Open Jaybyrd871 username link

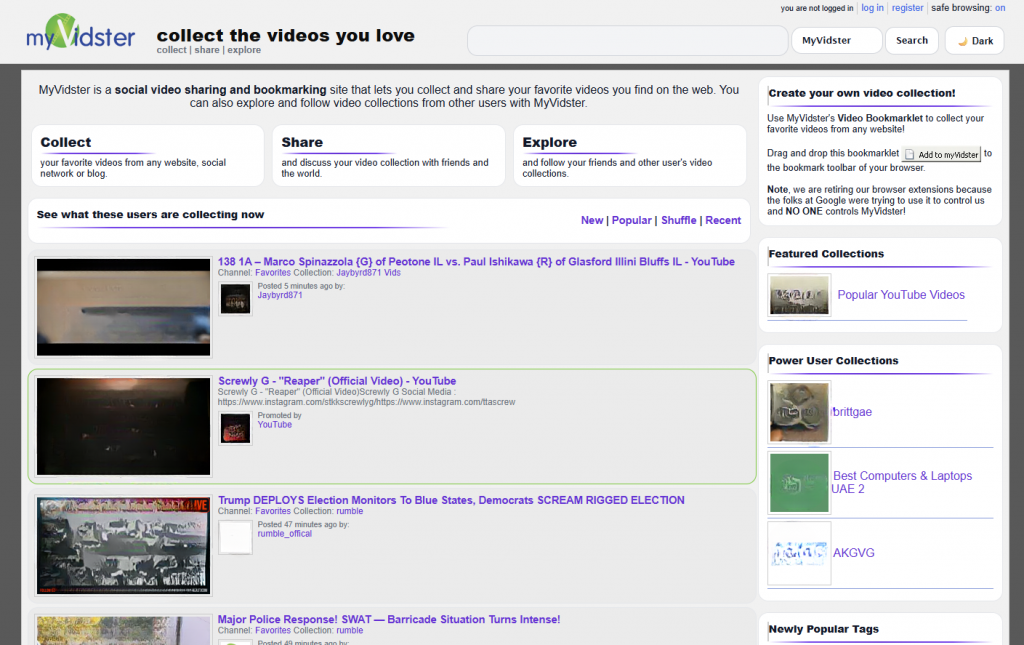[x=280, y=295]
